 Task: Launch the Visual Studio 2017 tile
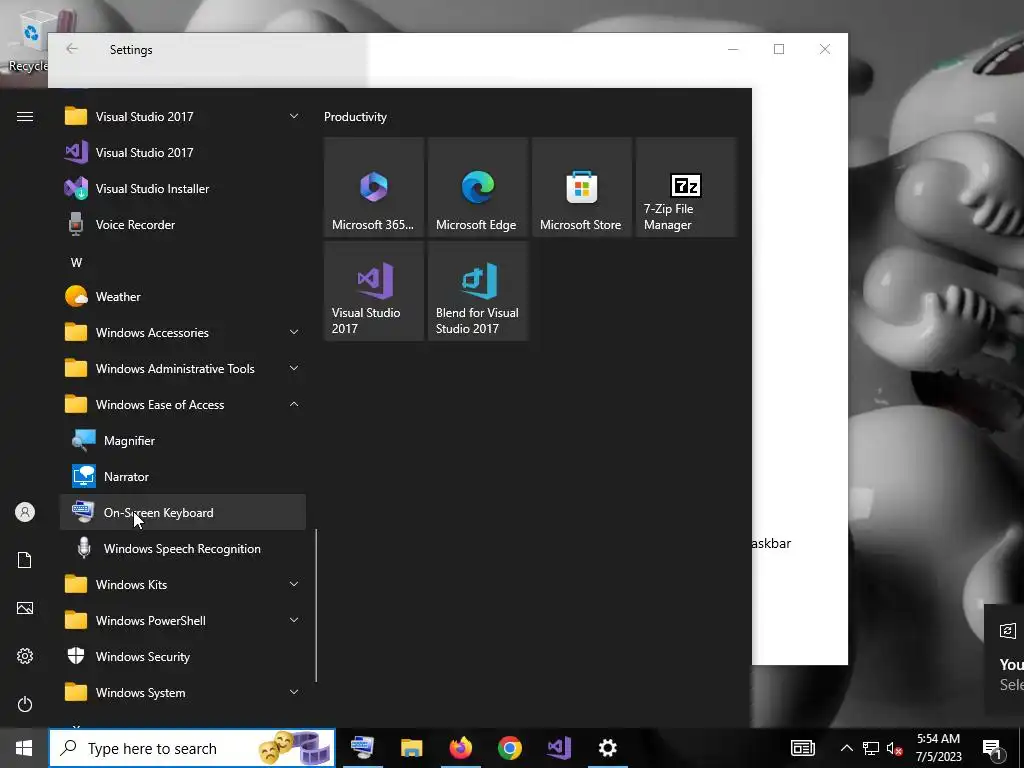(x=374, y=291)
